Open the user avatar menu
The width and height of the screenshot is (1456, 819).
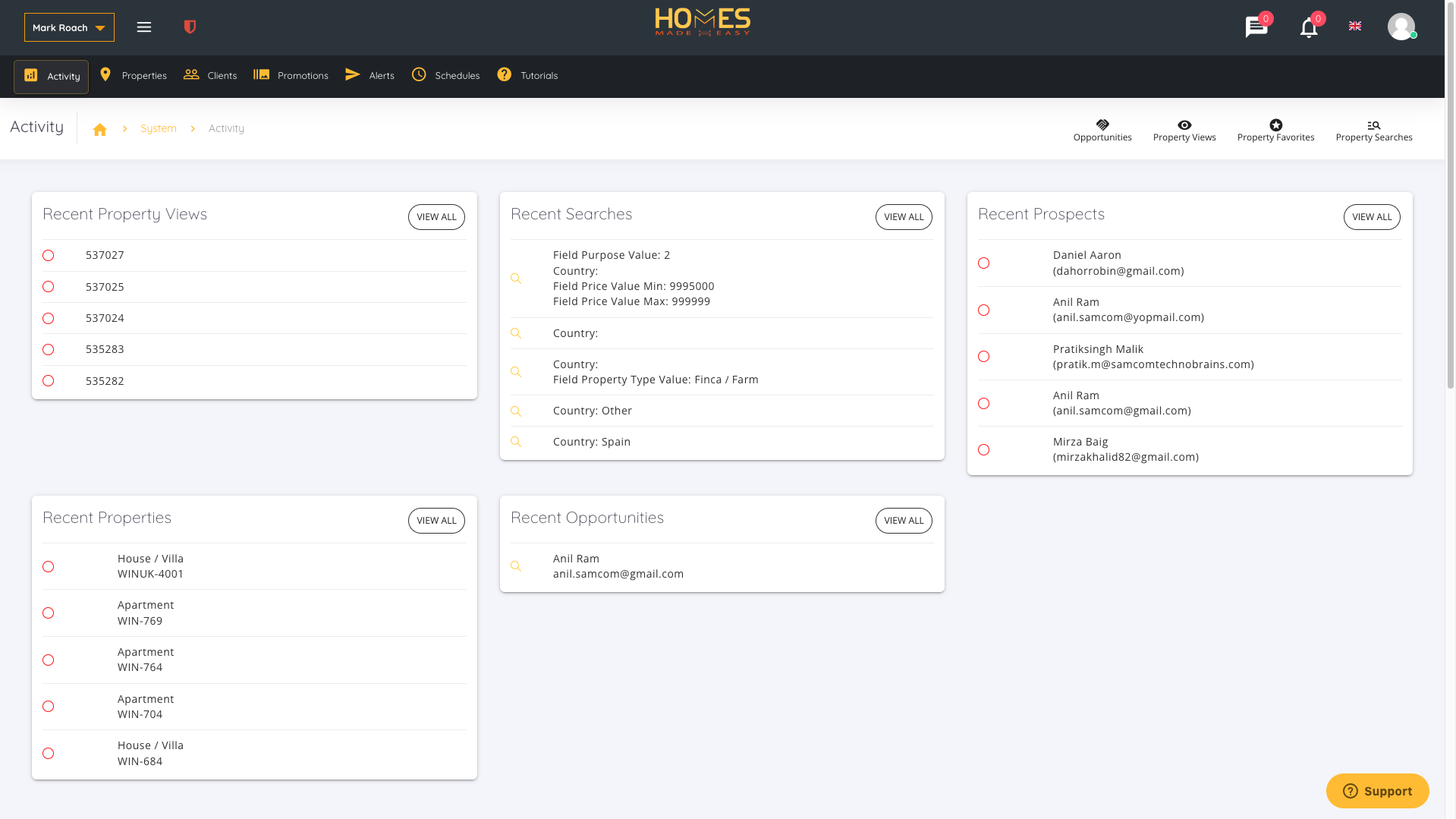point(1401,27)
